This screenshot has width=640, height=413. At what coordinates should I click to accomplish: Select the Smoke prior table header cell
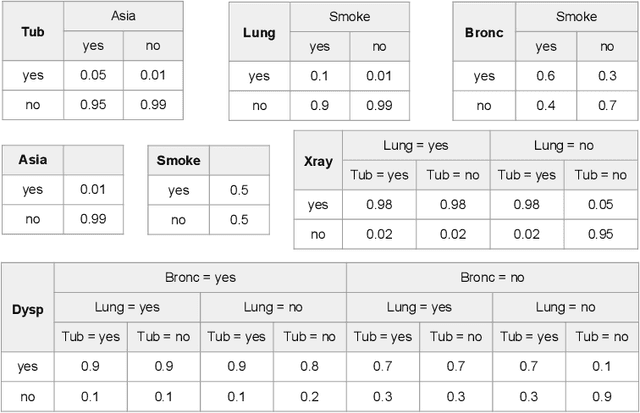(x=178, y=160)
